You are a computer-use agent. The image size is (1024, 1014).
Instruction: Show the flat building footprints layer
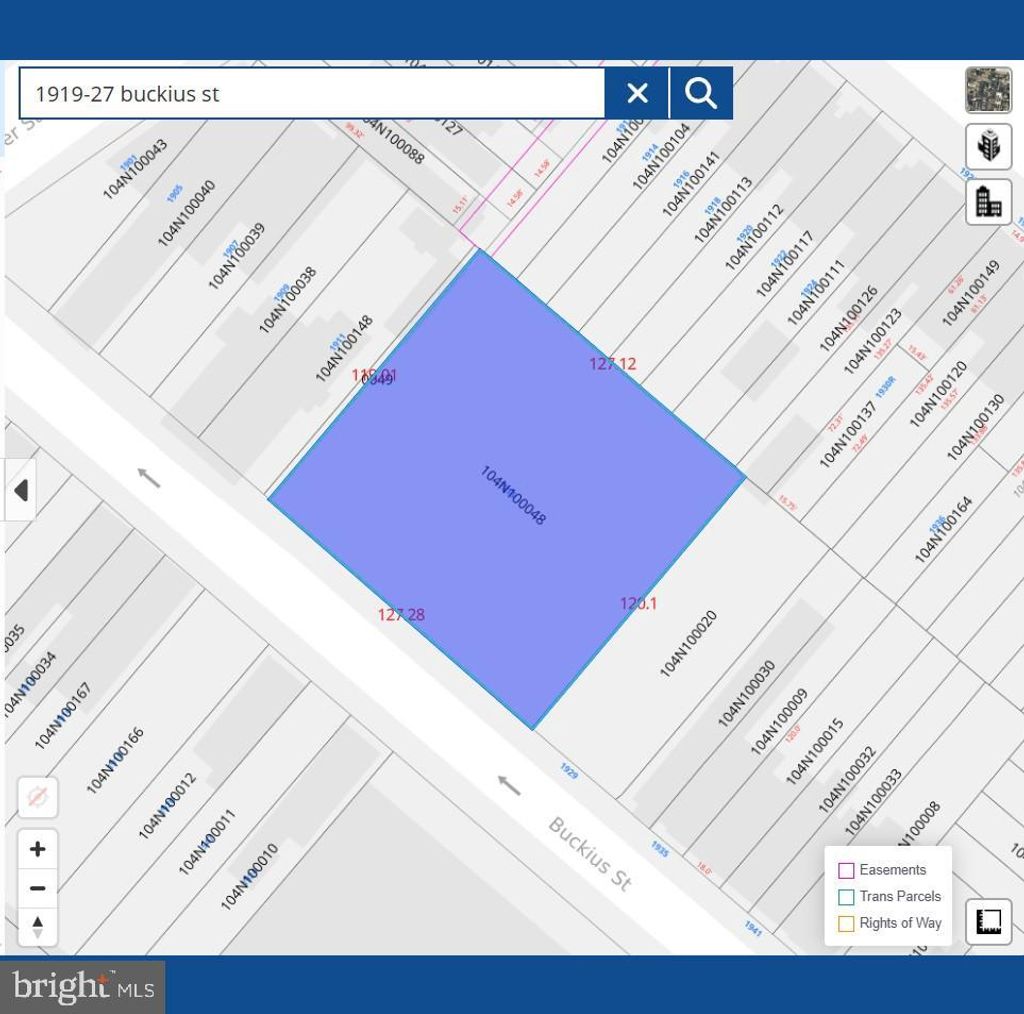coord(988,202)
